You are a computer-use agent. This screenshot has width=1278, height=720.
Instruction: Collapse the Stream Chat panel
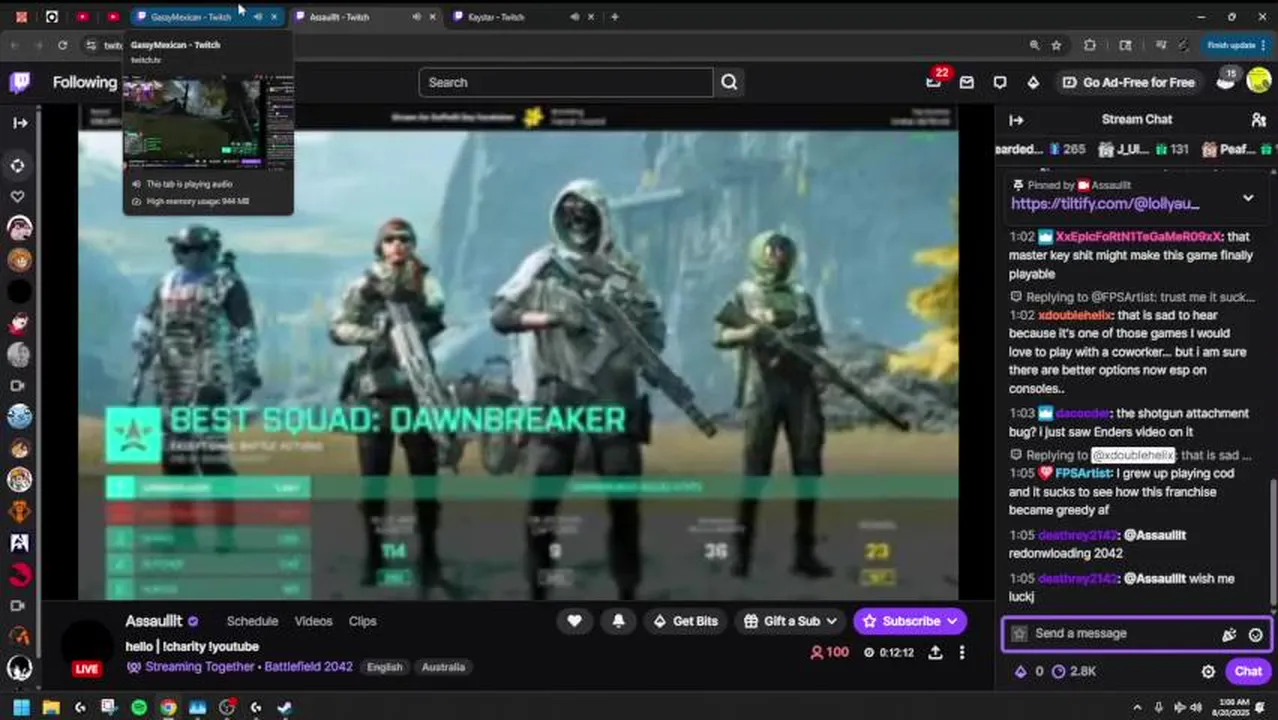(x=1016, y=120)
